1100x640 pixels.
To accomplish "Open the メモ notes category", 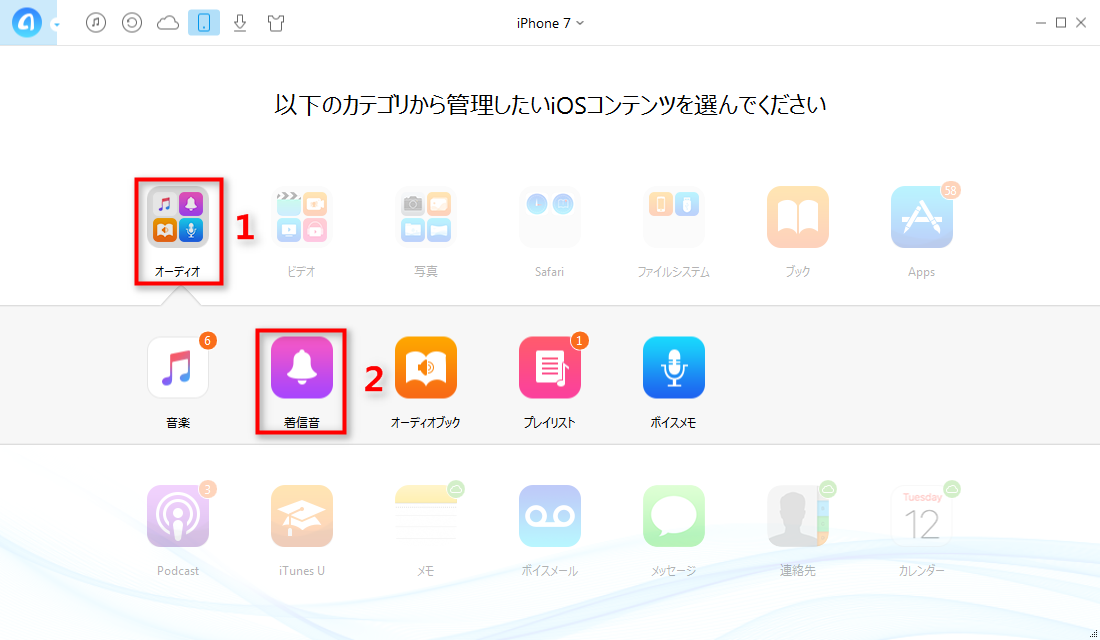I will click(x=426, y=516).
